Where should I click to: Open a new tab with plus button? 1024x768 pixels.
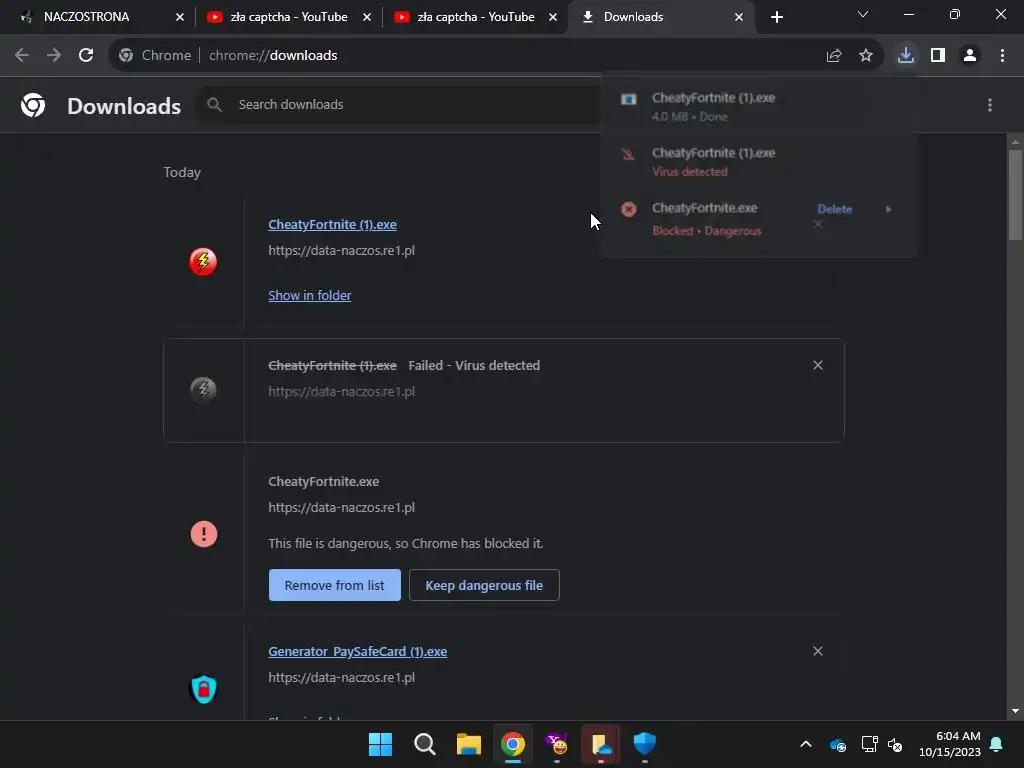coord(776,17)
